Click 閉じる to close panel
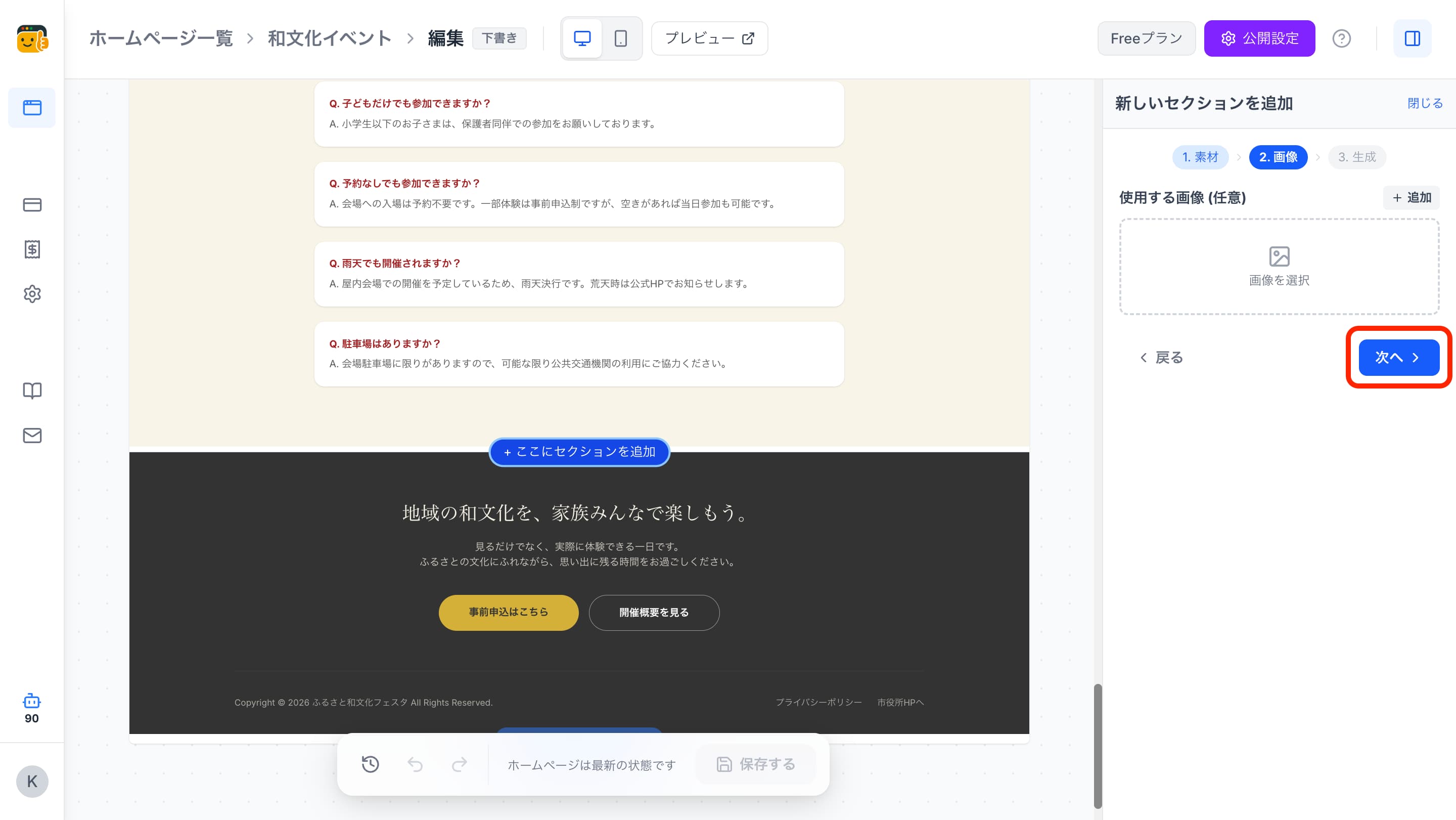The width and height of the screenshot is (1456, 820). pos(1424,103)
